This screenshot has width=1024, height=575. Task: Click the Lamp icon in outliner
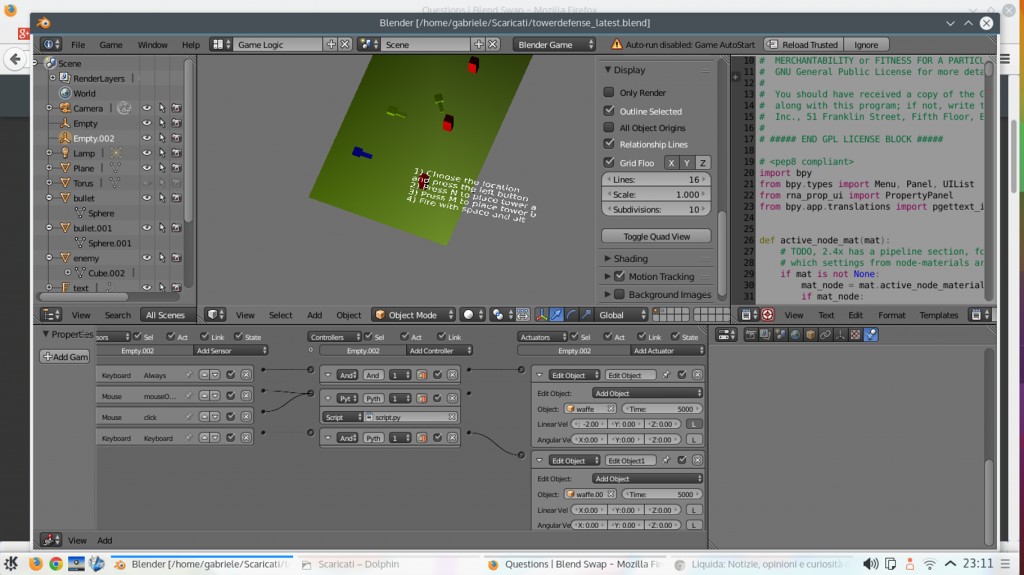click(x=64, y=153)
